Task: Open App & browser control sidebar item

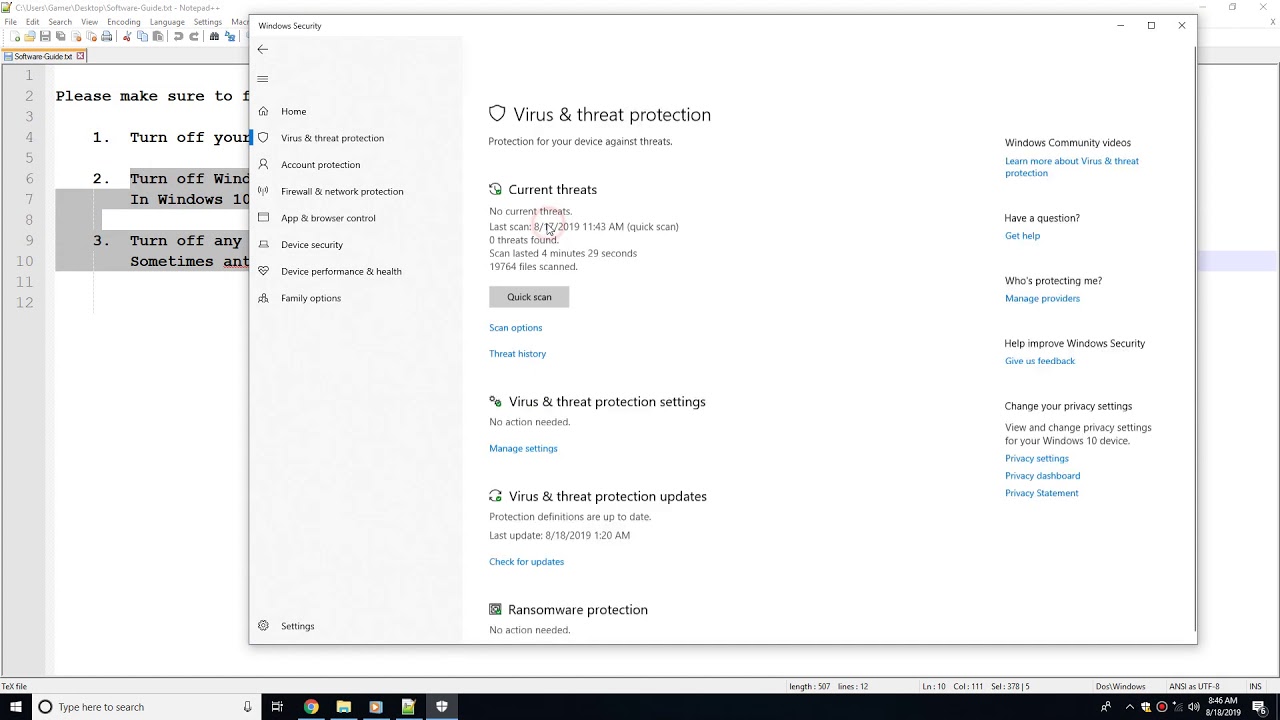Action: tap(328, 218)
